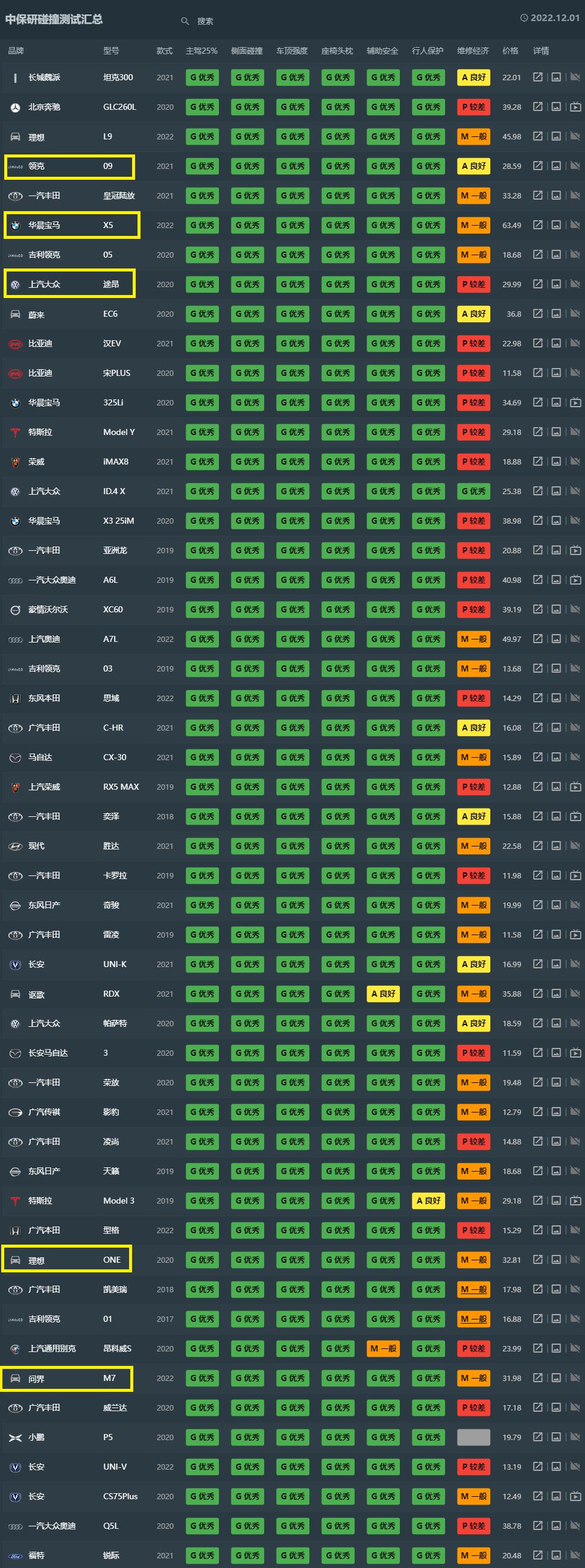
Task: Play the video icon in the RX5 MAX row
Action: point(575,787)
